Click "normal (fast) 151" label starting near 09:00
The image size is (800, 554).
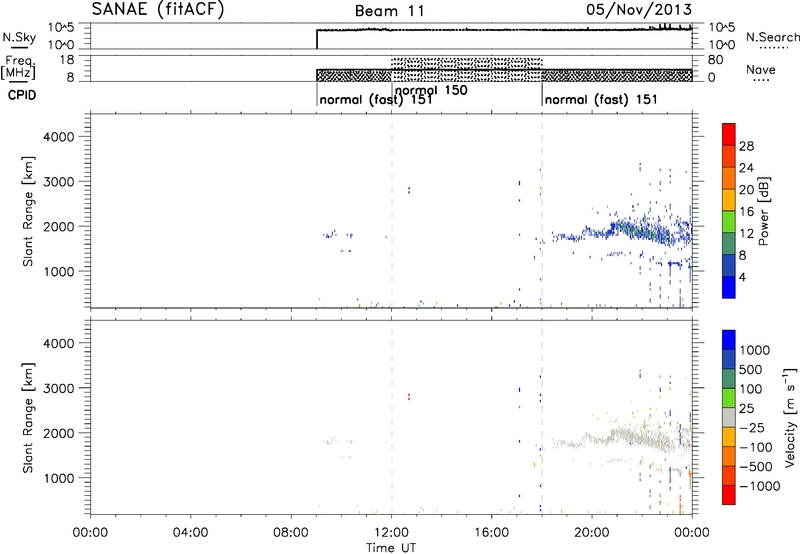tap(376, 99)
